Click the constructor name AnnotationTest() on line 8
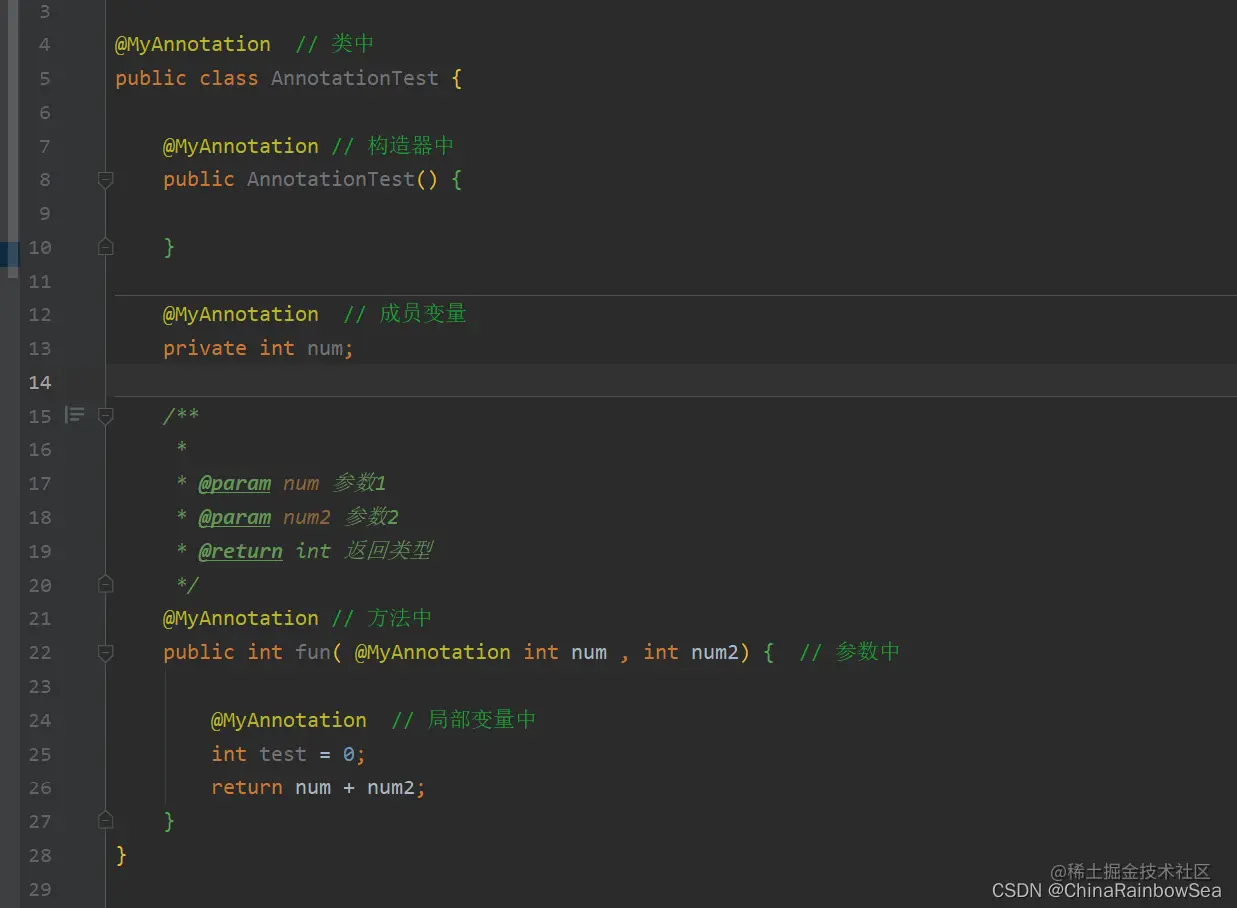The image size is (1237, 908). coord(343,179)
